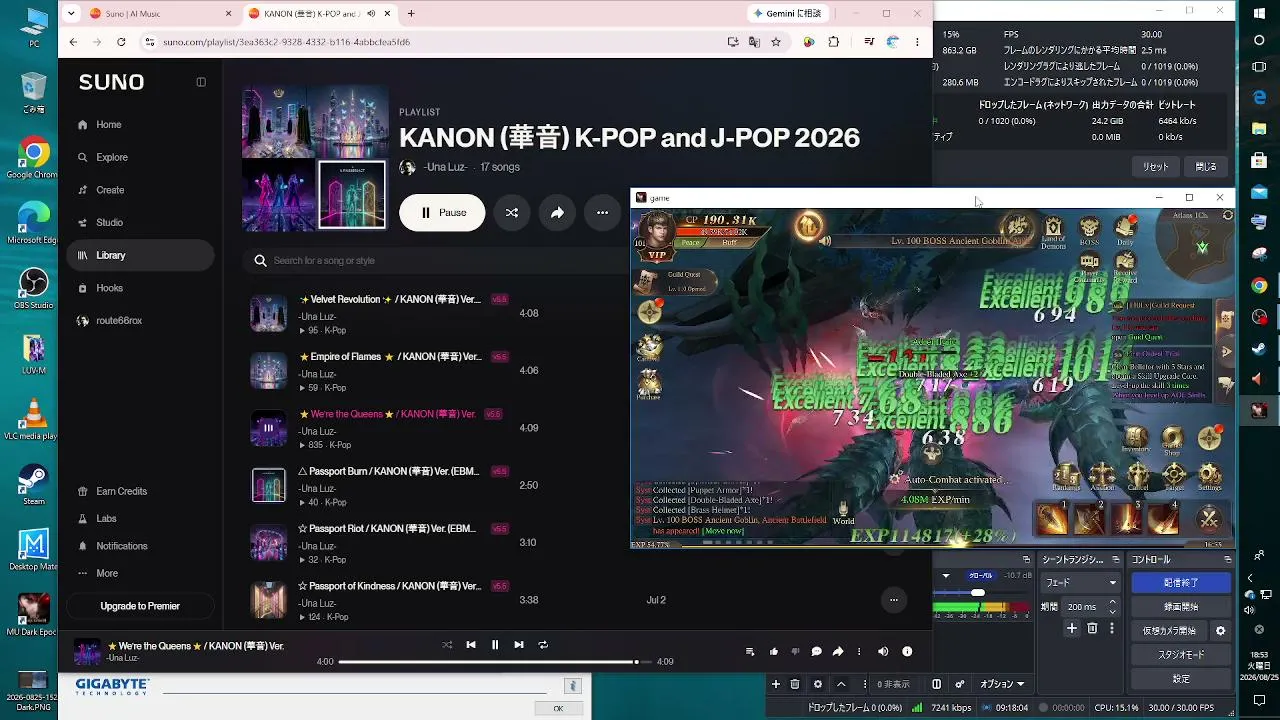The width and height of the screenshot is (1280, 720).
Task: Seek on the song progress bar
Action: pyautogui.click(x=495, y=662)
